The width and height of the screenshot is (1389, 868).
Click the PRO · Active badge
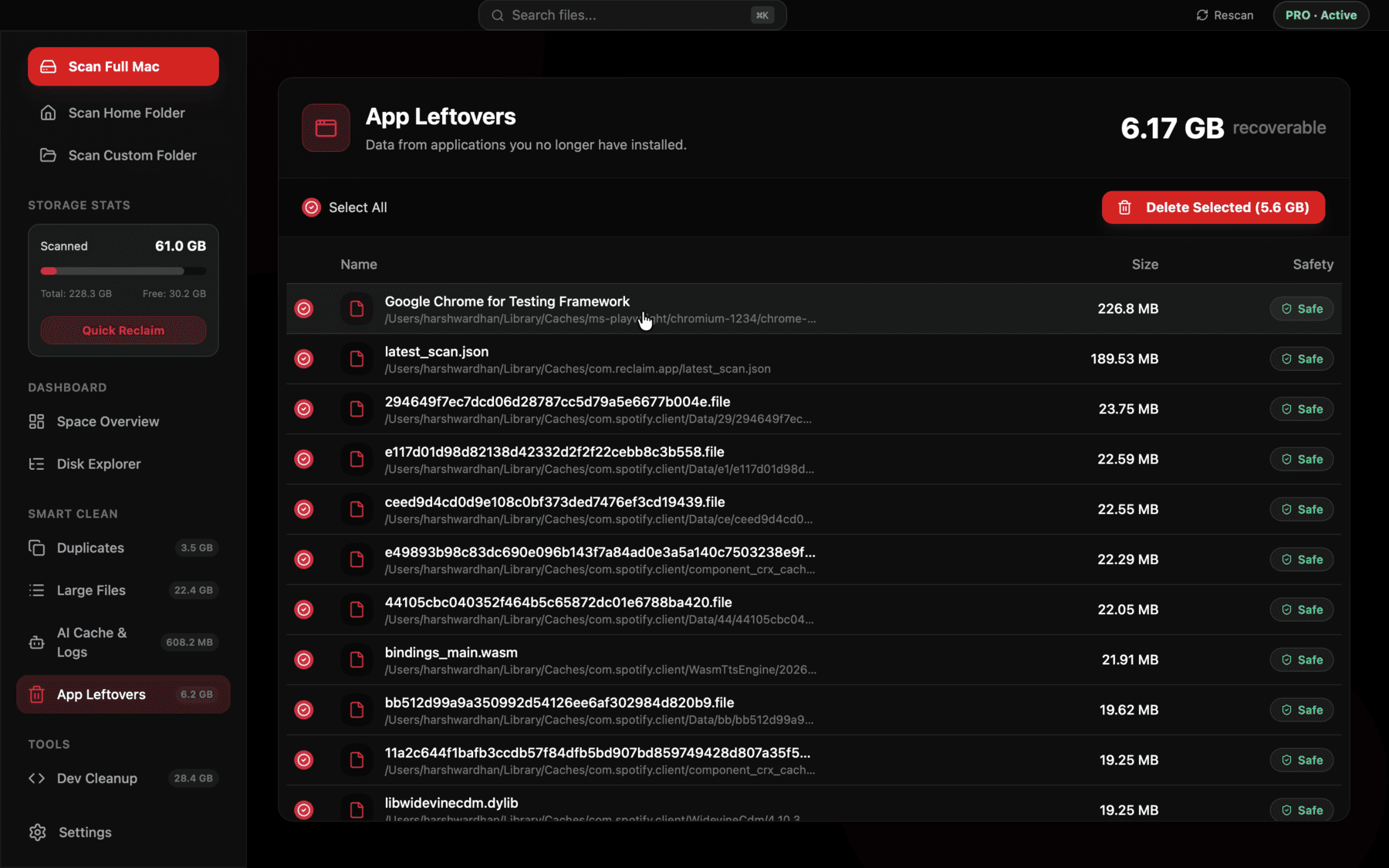coord(1321,15)
